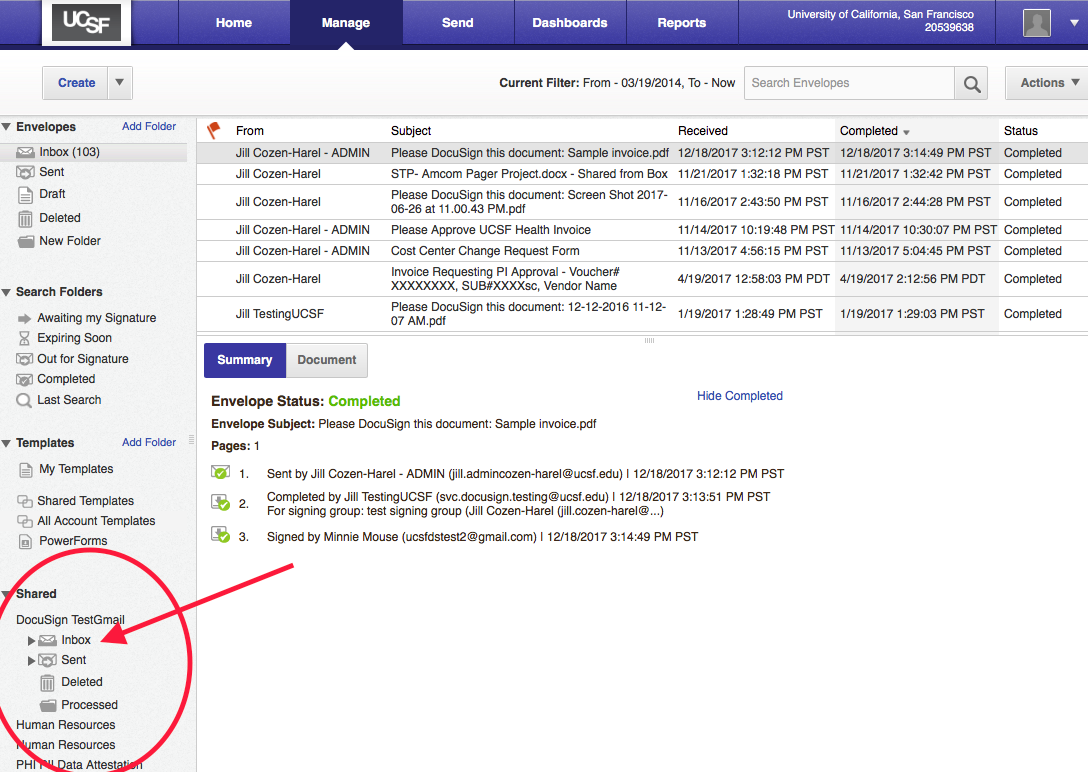Collapse the Templates section
Image resolution: width=1088 pixels, height=772 pixels.
coord(6,443)
